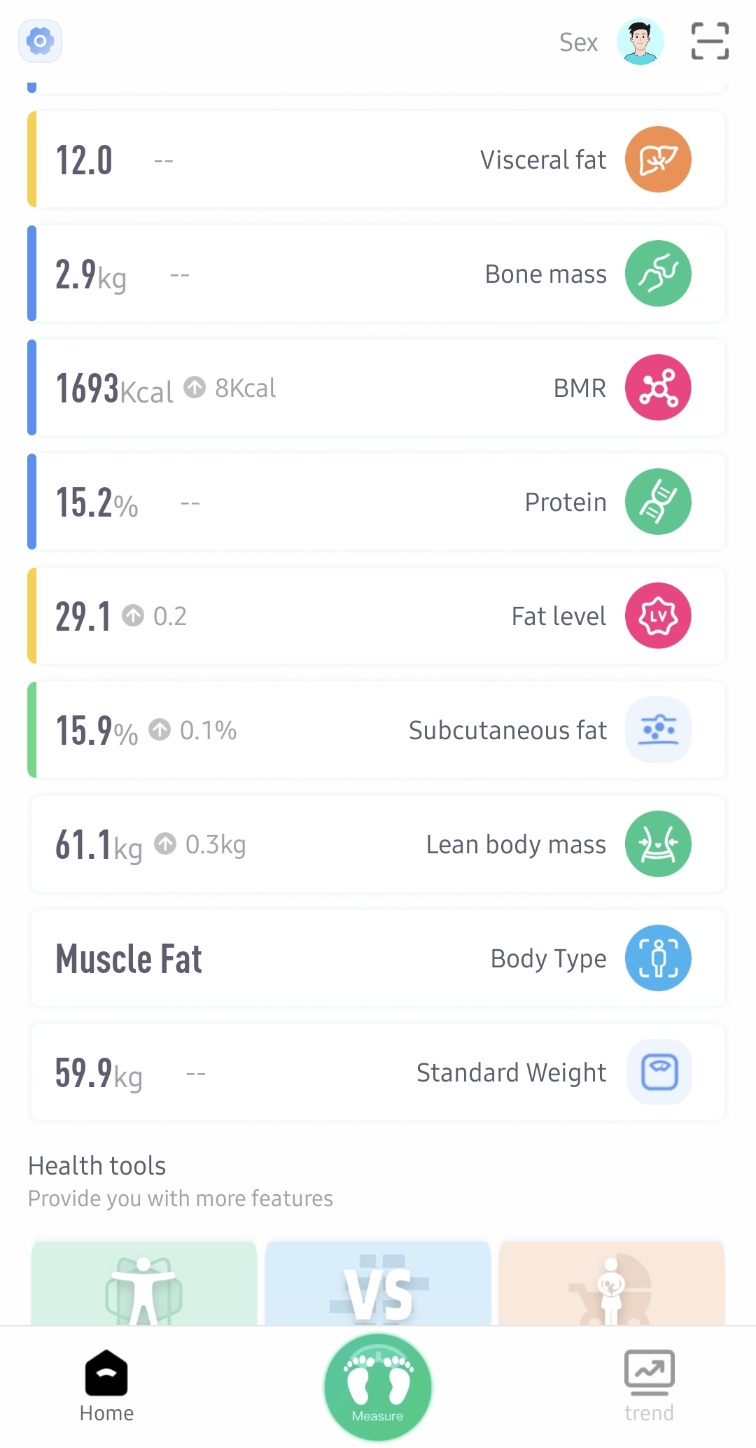Switch to the Home tab
Screen dimensions: 756x1448
pos(106,1386)
